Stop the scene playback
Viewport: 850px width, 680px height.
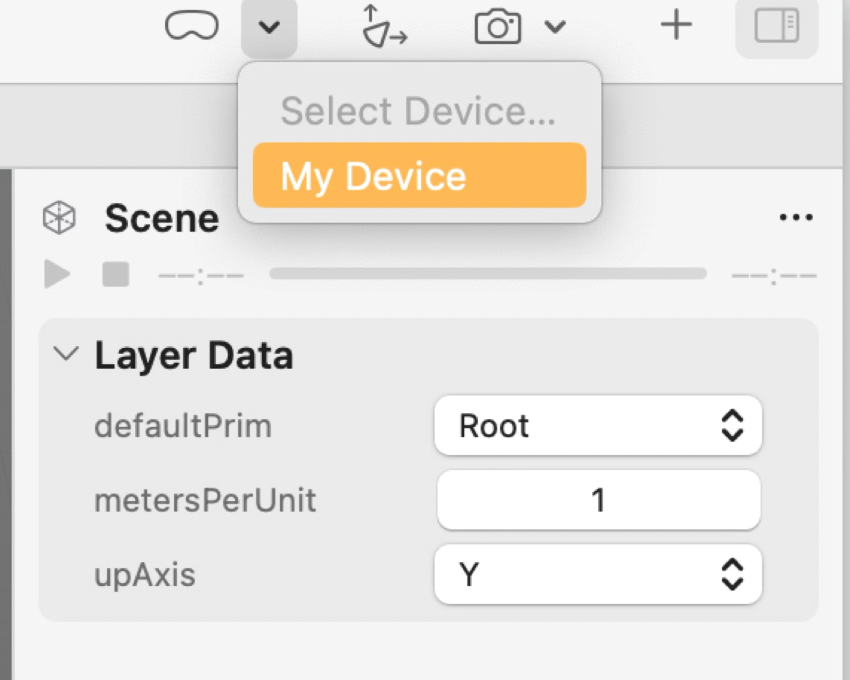pos(116,274)
